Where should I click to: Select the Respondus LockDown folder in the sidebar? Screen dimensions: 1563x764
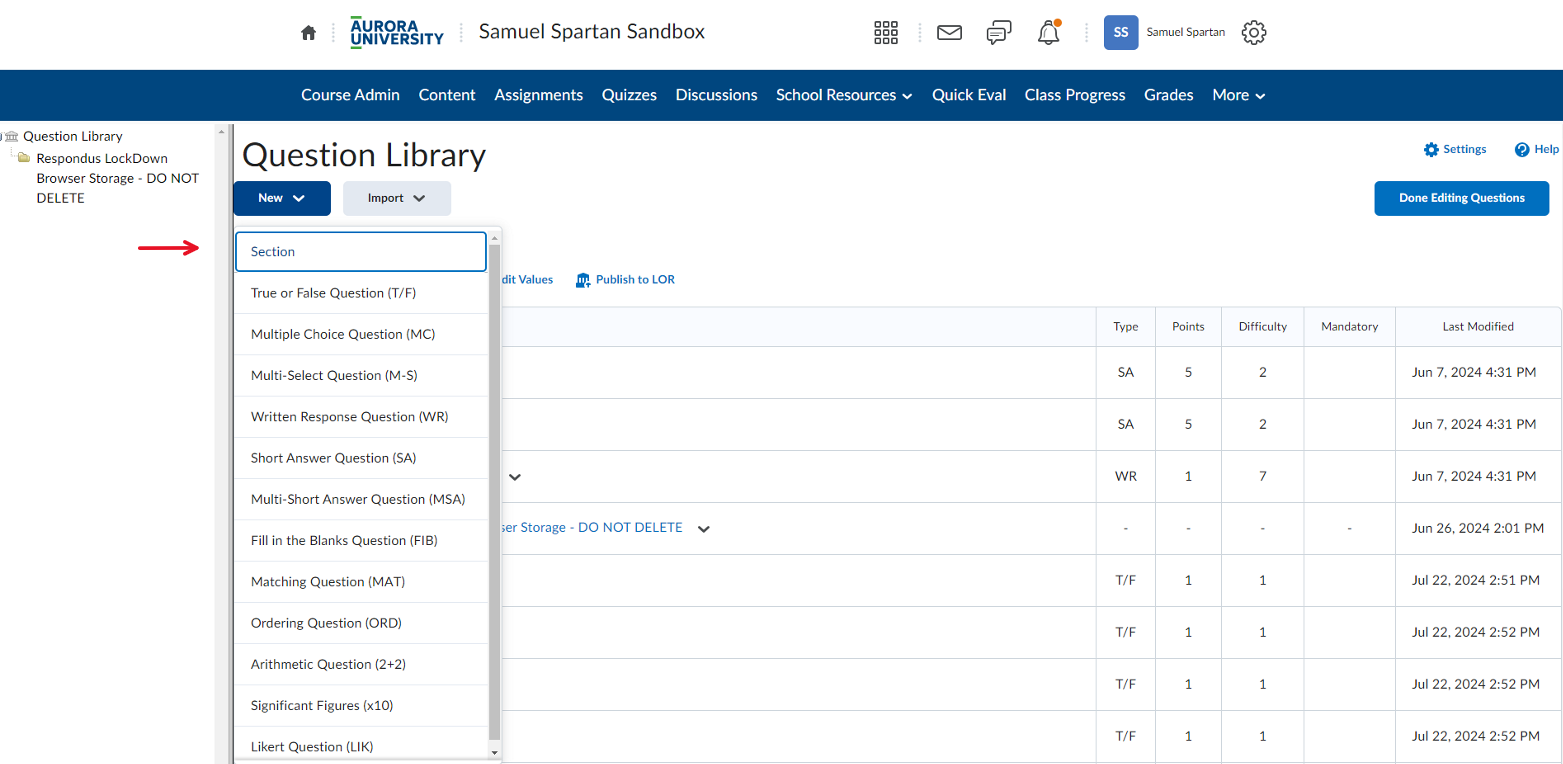(x=102, y=158)
